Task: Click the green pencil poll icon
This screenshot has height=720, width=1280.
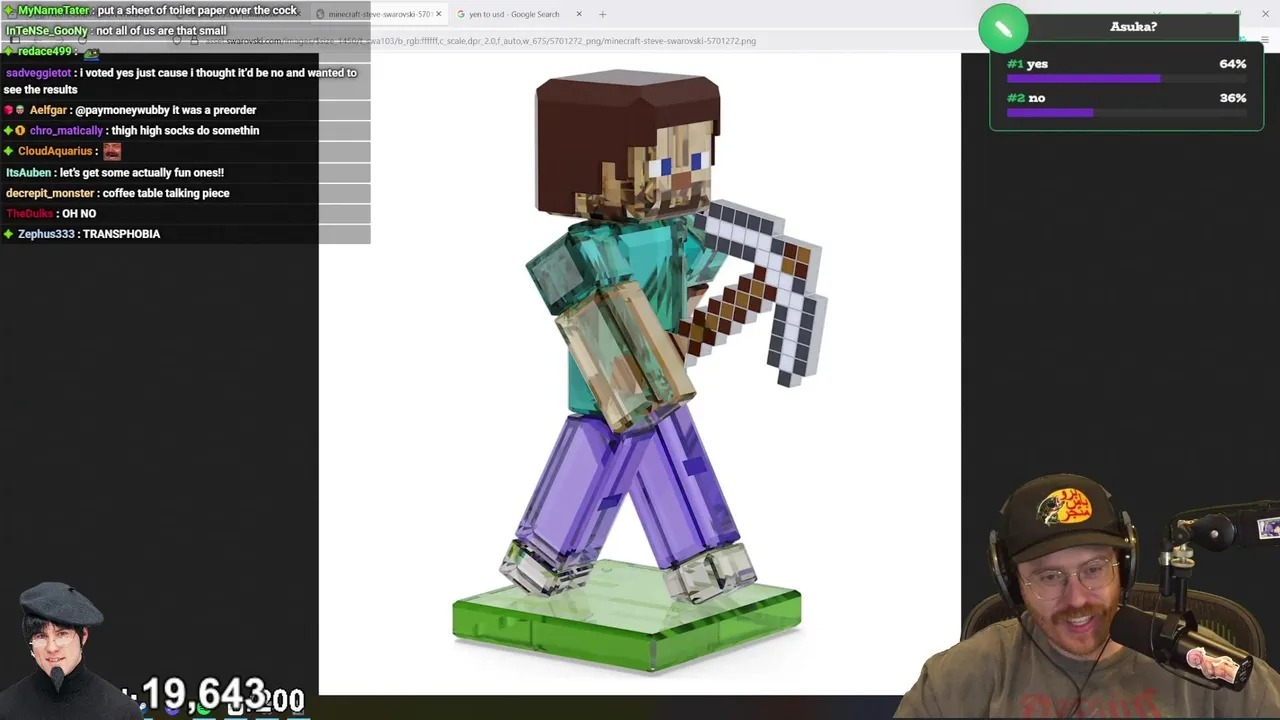Action: coord(1003,28)
